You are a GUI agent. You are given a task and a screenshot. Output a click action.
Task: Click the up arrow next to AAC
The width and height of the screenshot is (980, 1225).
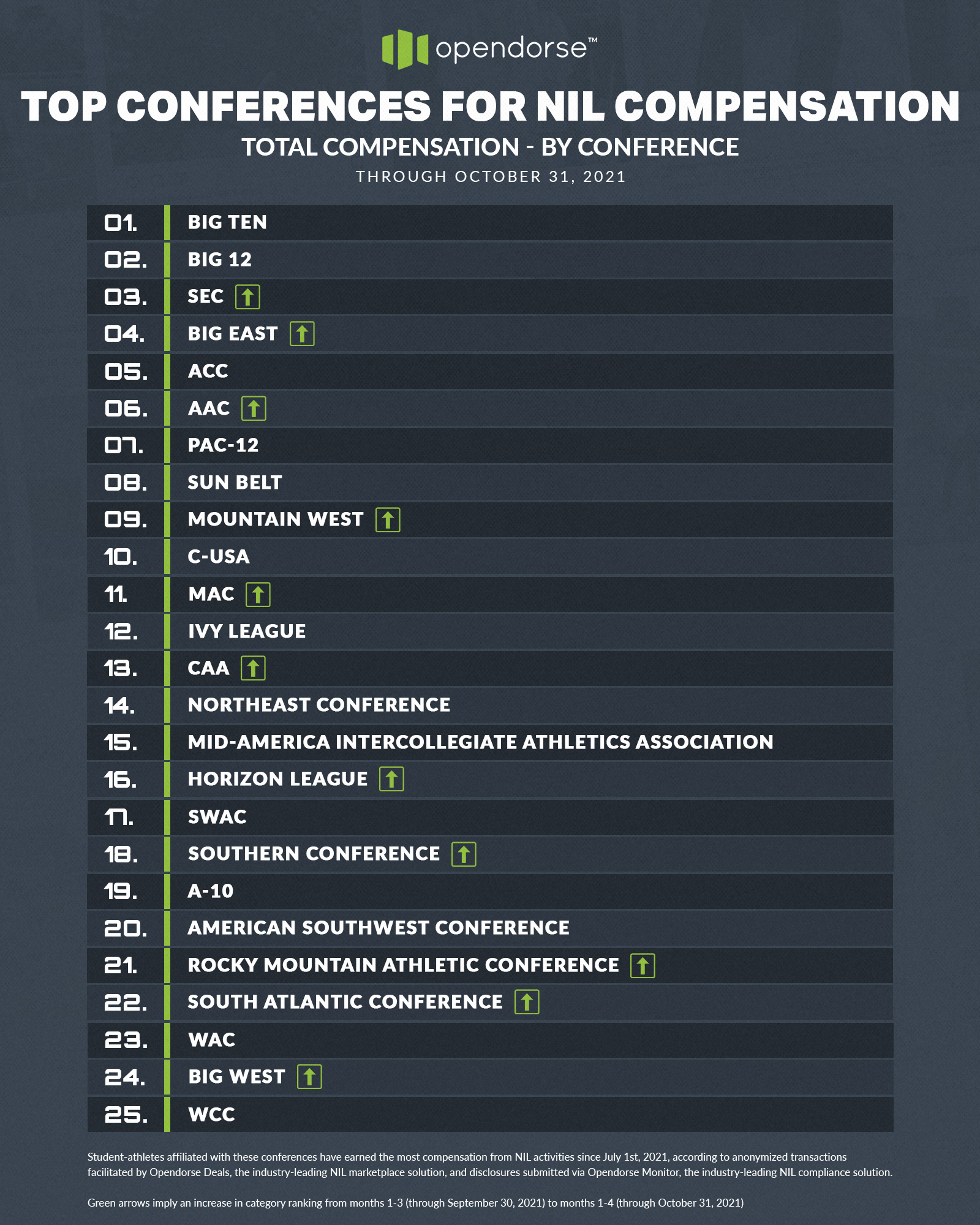point(254,409)
